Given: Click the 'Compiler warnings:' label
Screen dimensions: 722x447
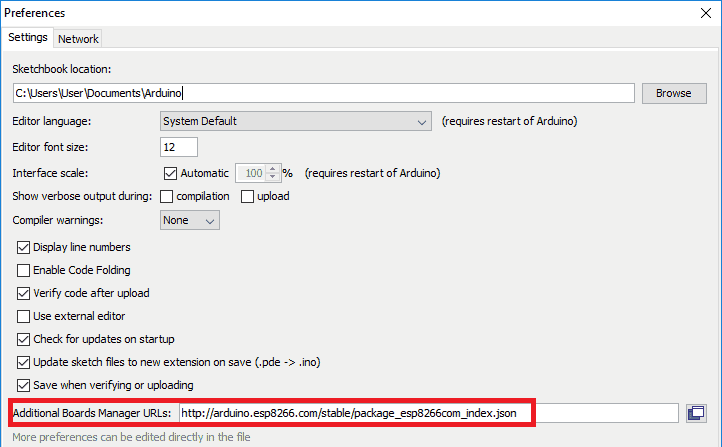Looking at the screenshot, I should coord(58,220).
